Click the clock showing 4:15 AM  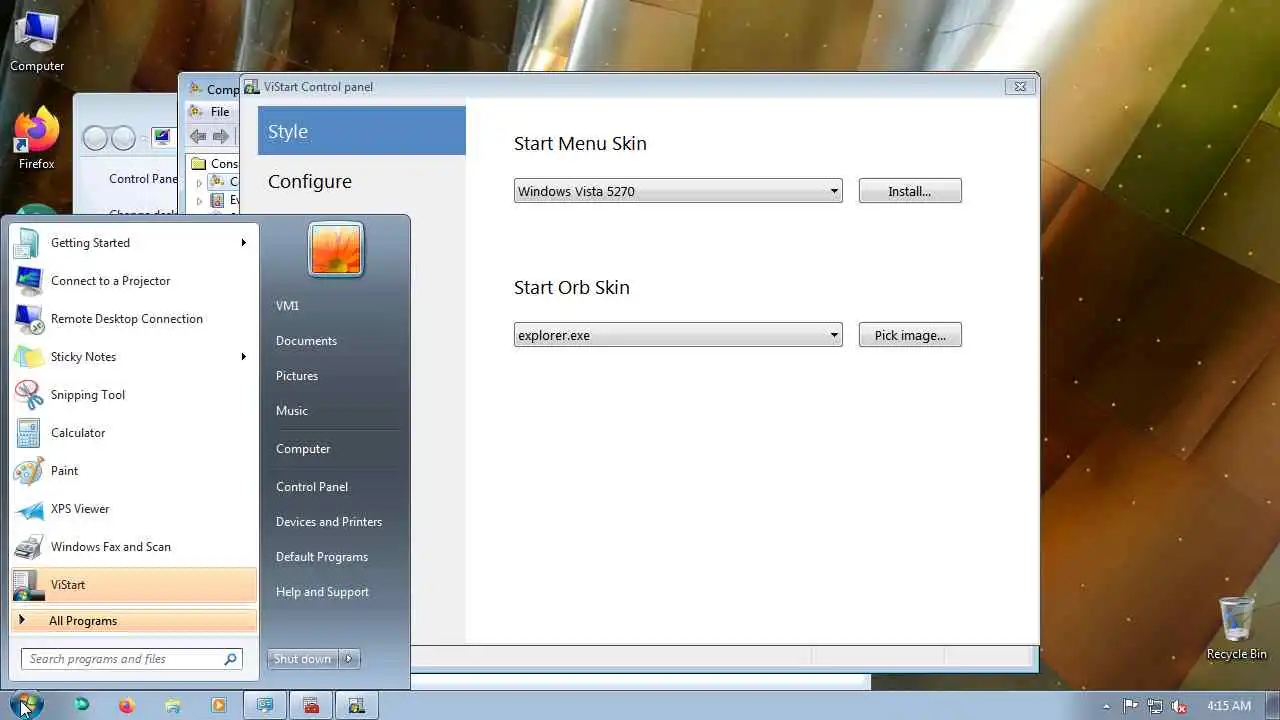(x=1229, y=706)
